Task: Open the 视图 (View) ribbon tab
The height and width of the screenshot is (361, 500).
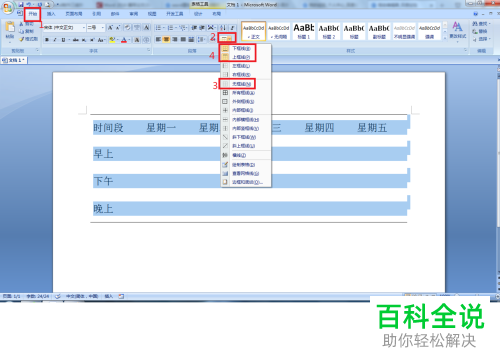Action: coord(152,14)
